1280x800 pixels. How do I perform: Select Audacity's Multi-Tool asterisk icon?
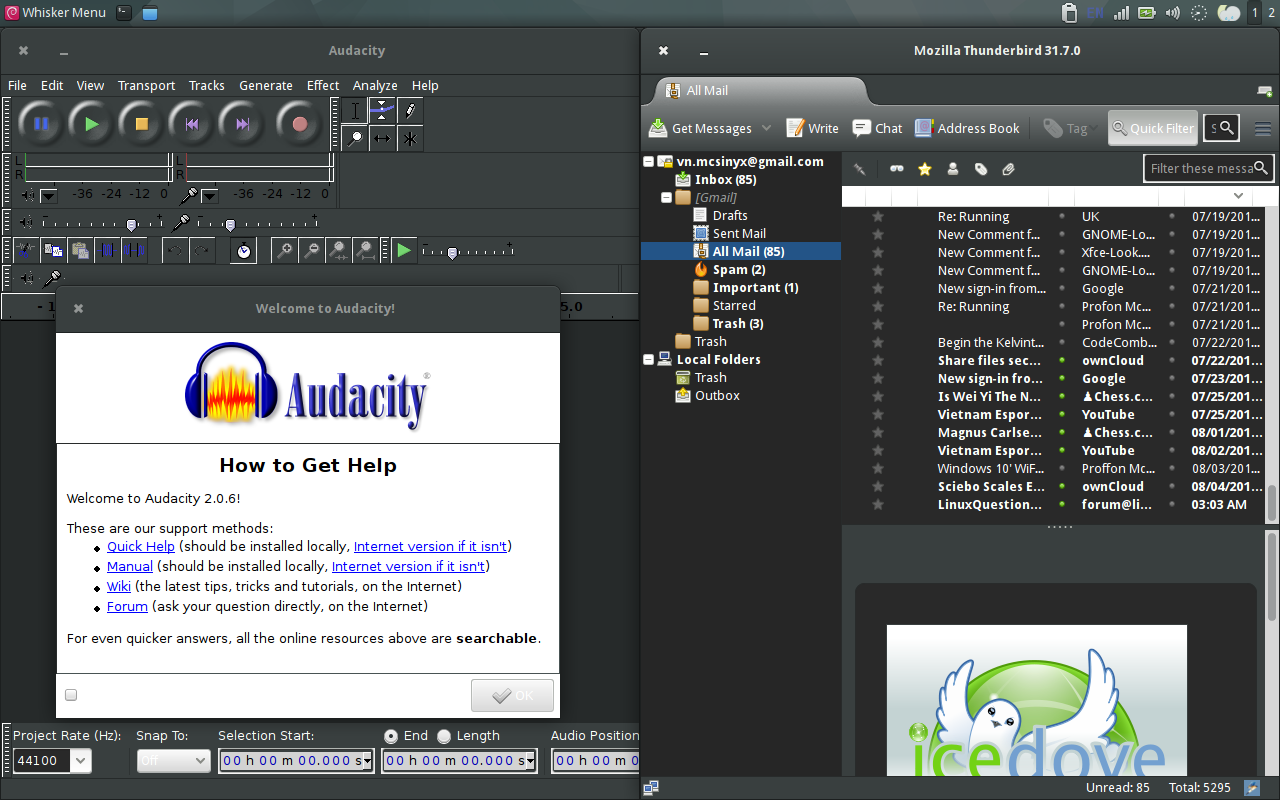(409, 138)
